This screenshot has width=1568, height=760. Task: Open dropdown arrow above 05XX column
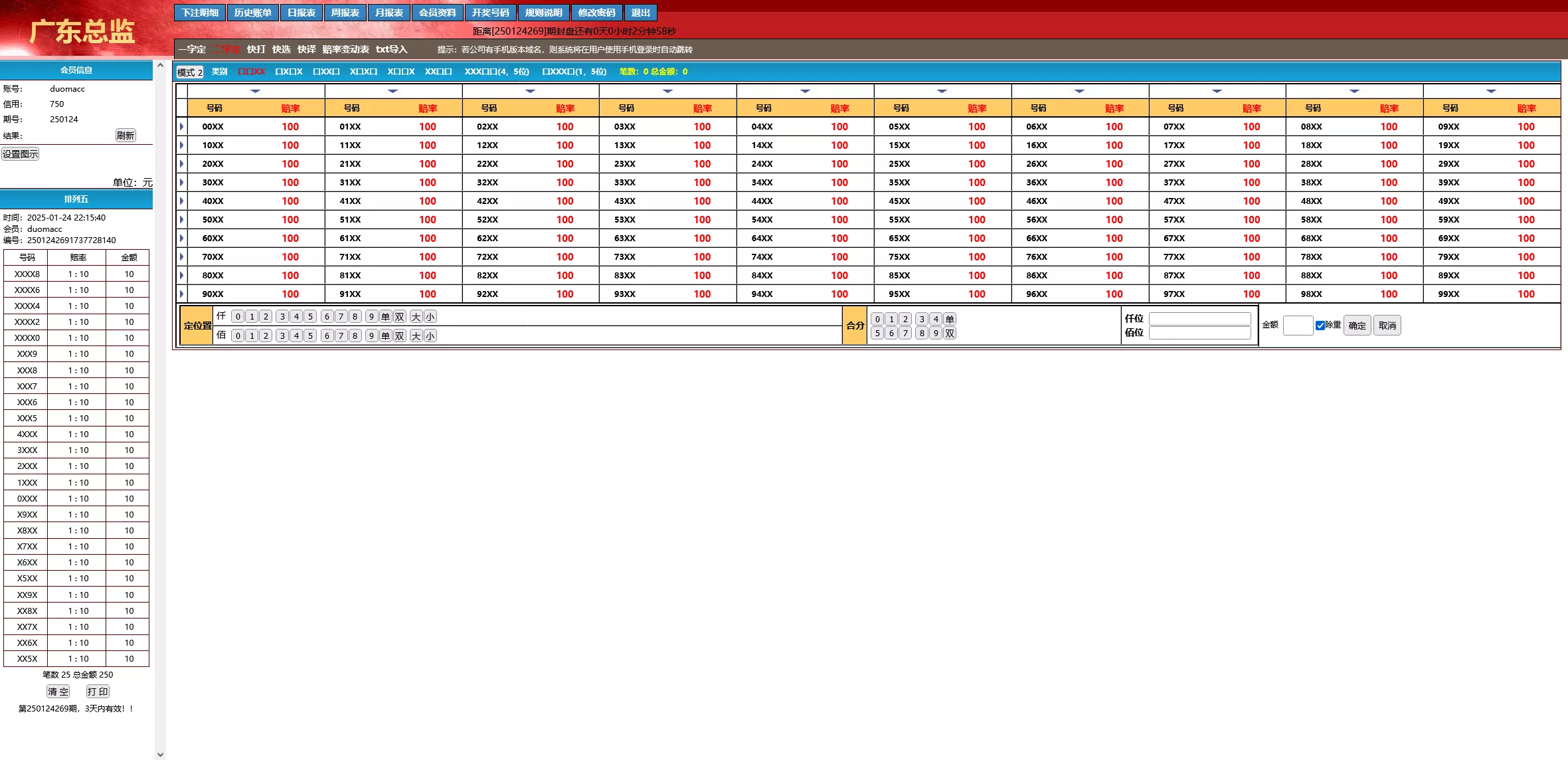pos(942,91)
